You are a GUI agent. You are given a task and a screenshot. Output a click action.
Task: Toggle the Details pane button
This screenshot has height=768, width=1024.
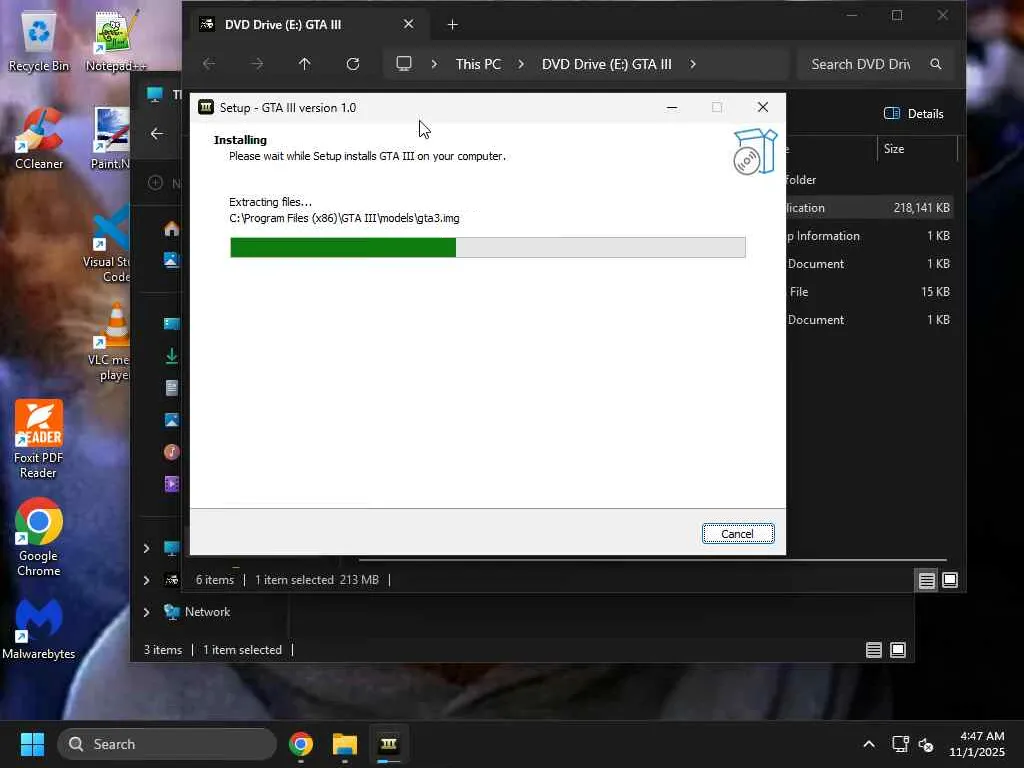[914, 114]
